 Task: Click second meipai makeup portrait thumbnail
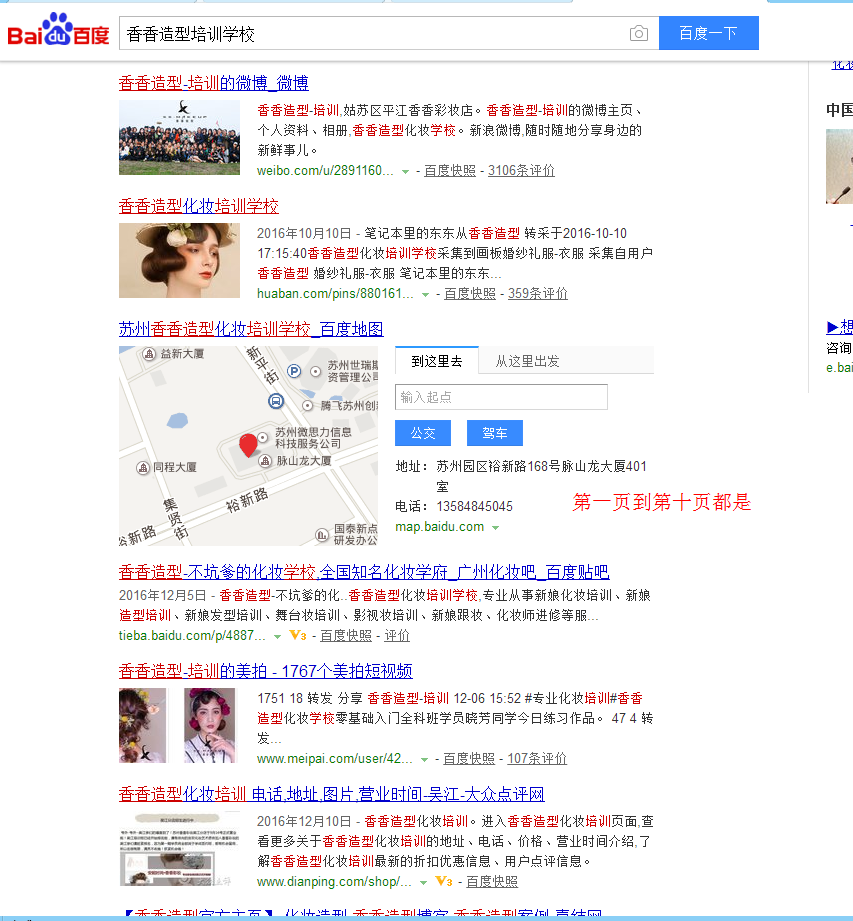pos(209,726)
